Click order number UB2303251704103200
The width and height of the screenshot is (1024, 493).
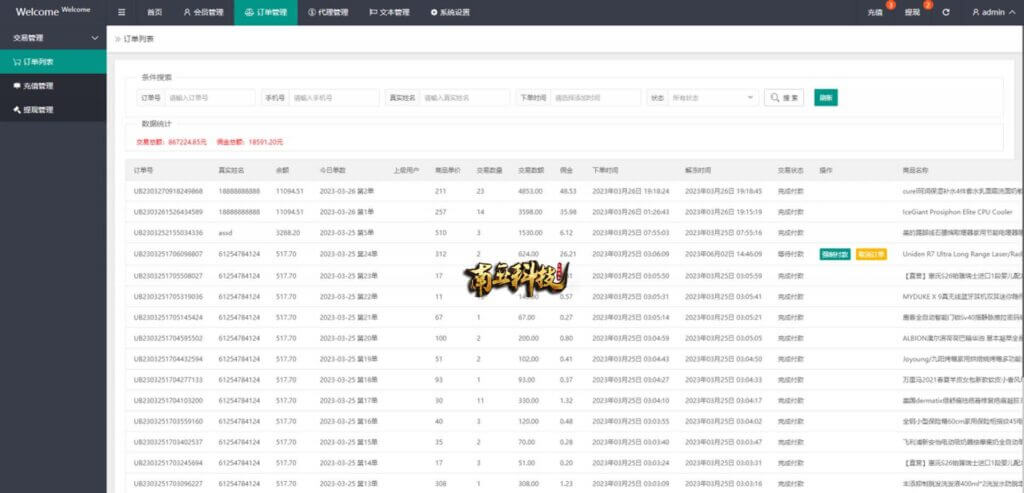pos(168,401)
